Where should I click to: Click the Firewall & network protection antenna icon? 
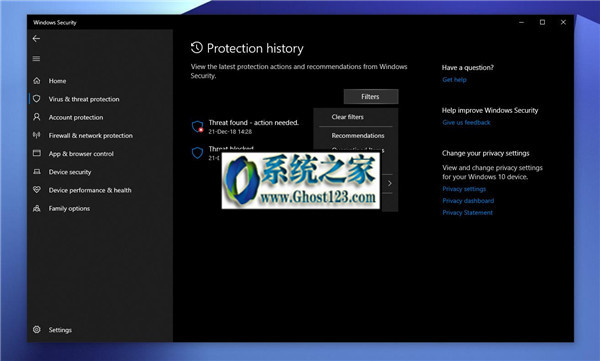pyautogui.click(x=37, y=135)
